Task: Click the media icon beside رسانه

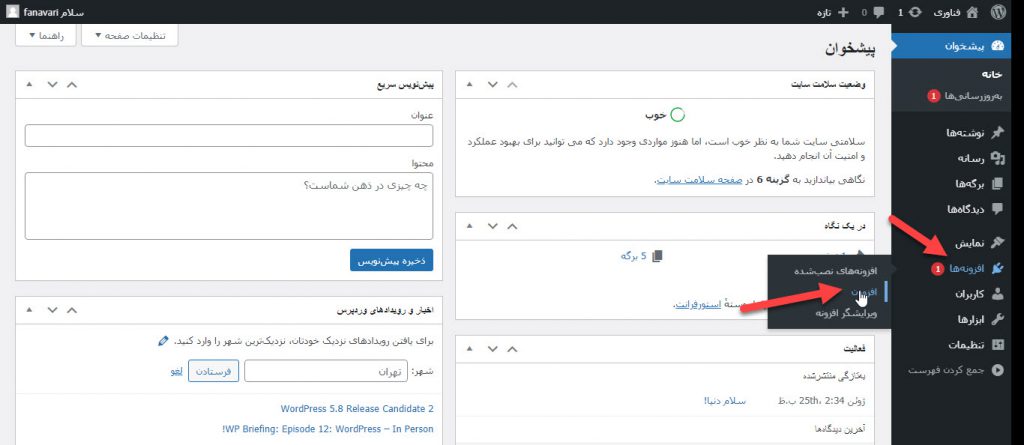Action: [997, 158]
